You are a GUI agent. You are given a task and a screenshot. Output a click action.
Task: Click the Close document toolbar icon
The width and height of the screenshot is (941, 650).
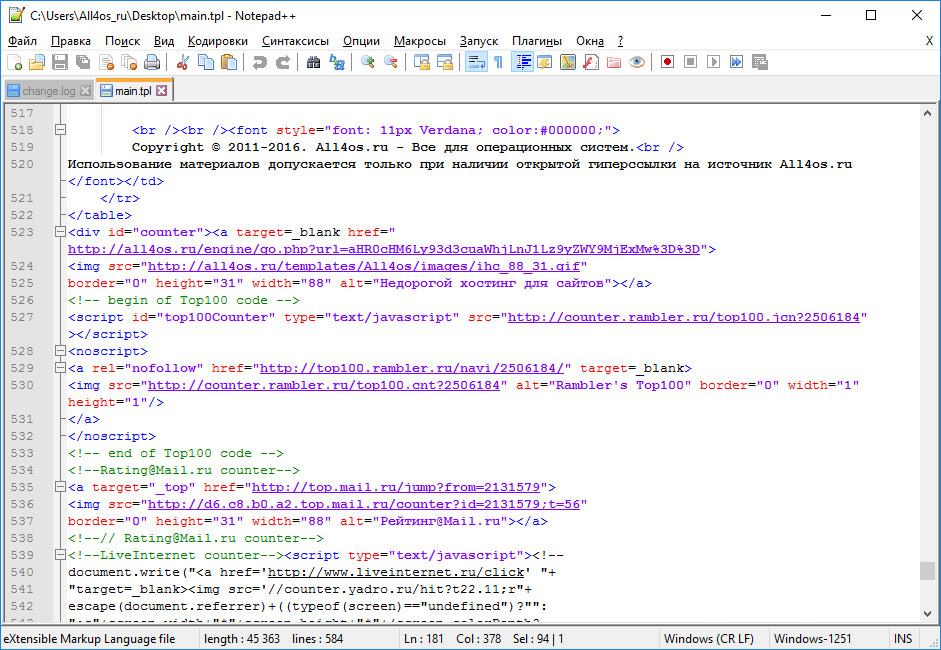(x=107, y=62)
